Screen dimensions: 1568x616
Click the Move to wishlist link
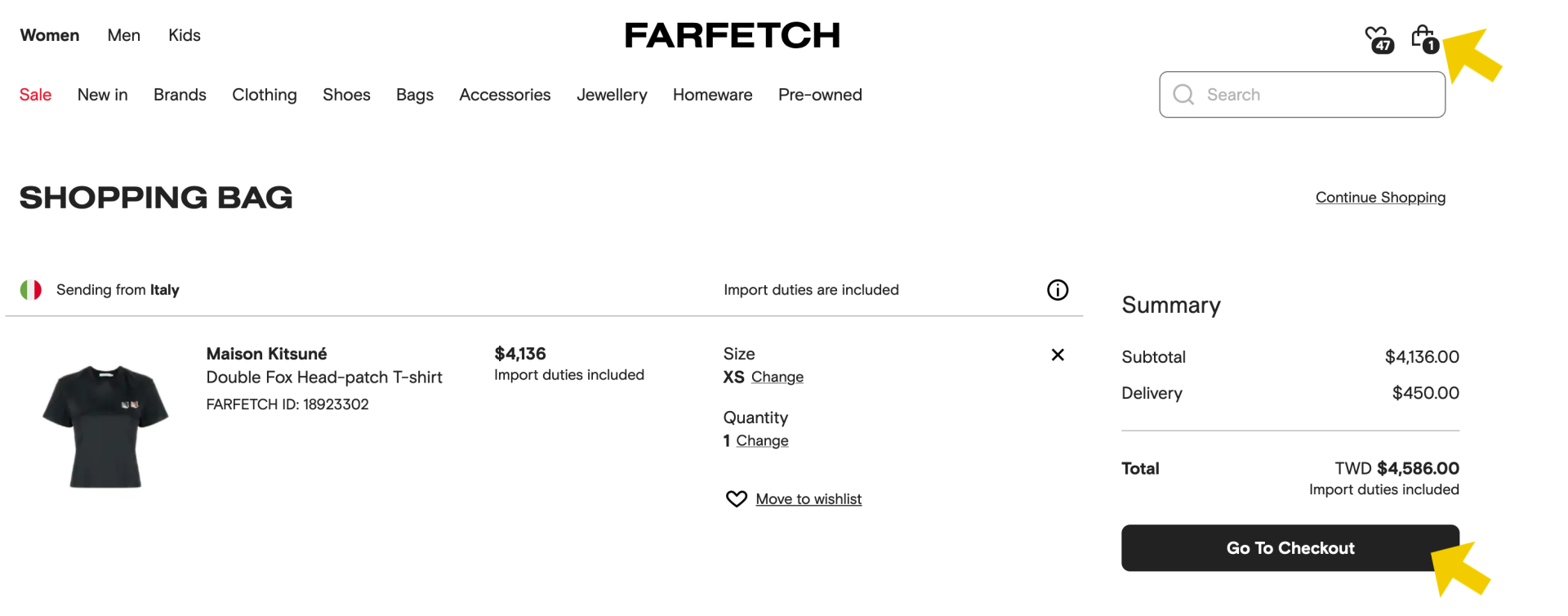[x=808, y=499]
